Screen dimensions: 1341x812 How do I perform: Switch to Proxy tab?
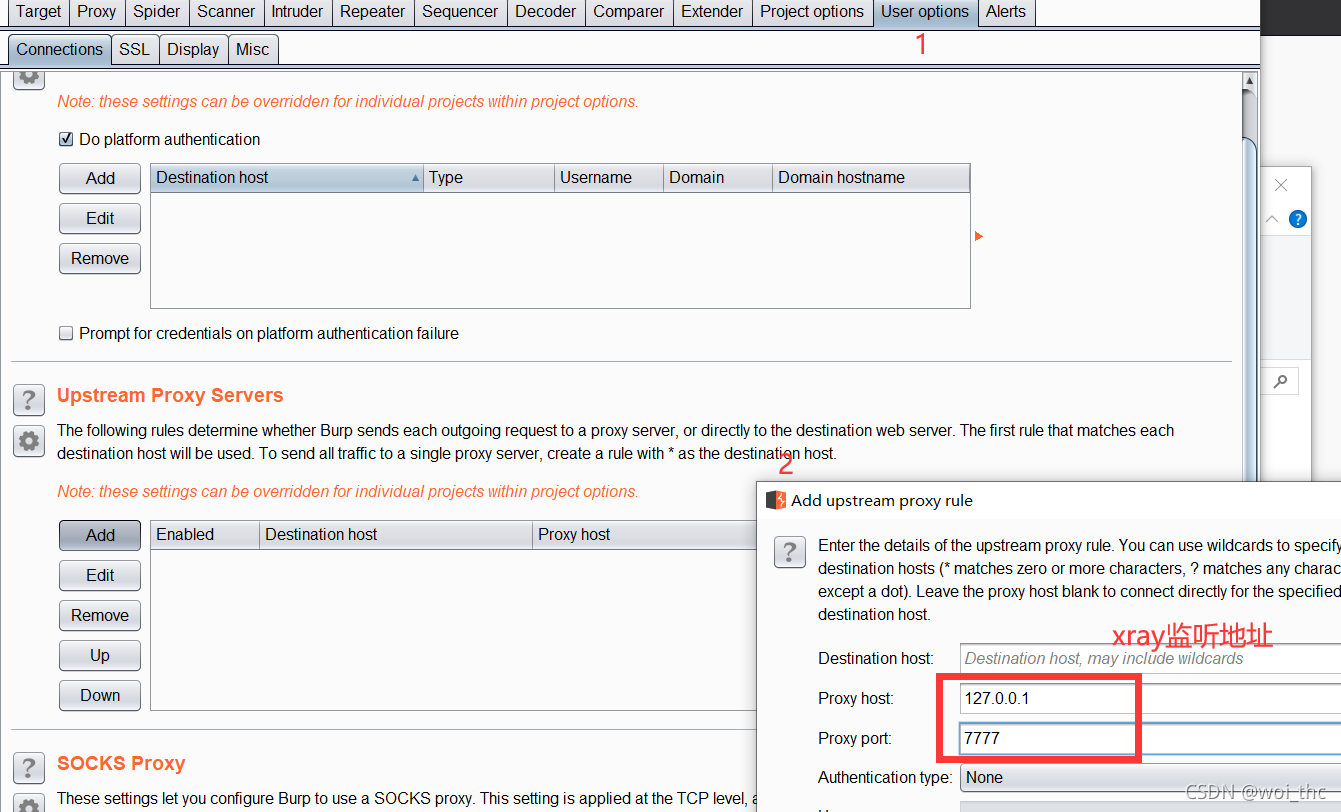pyautogui.click(x=97, y=12)
